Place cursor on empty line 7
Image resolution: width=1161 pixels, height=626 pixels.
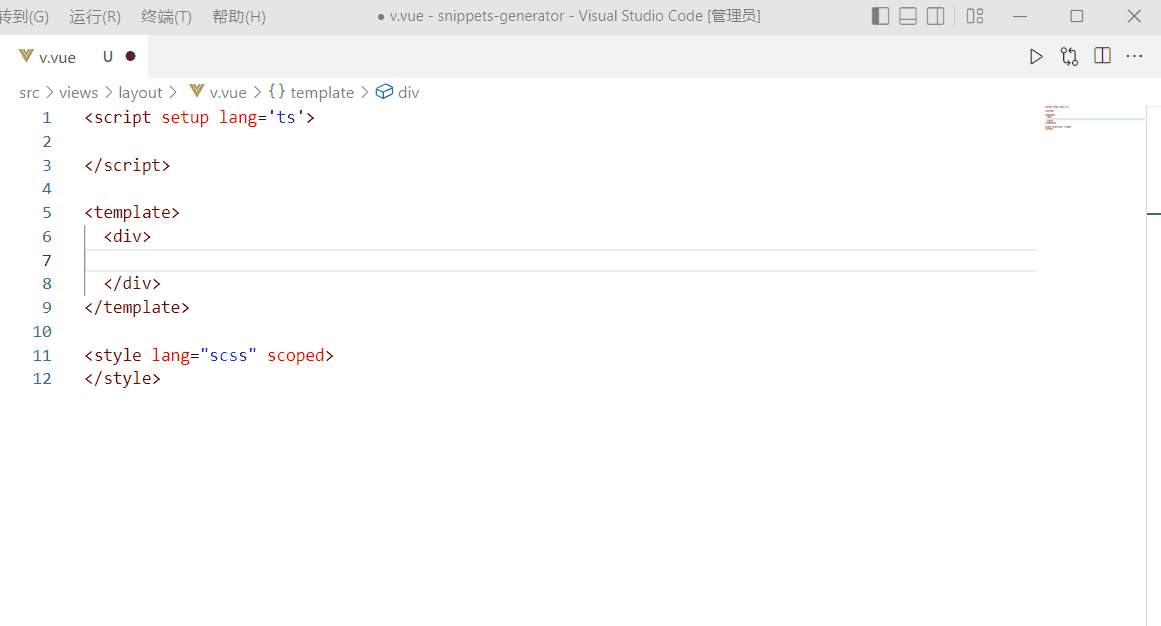tap(561, 260)
